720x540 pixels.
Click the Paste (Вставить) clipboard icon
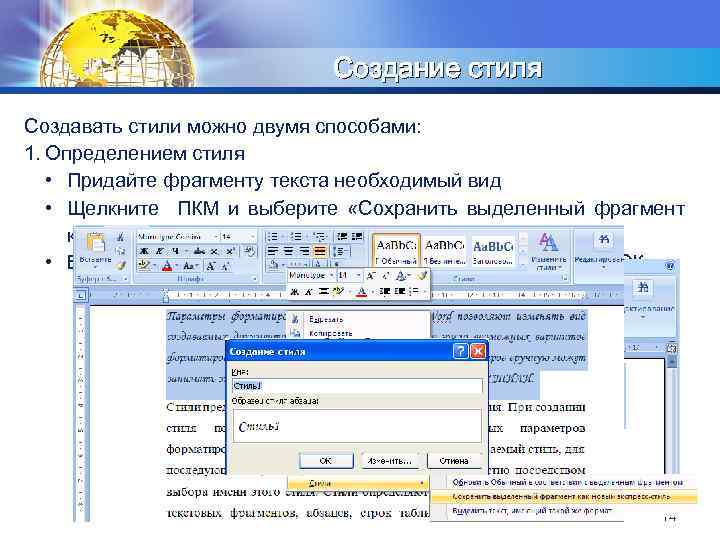(96, 242)
